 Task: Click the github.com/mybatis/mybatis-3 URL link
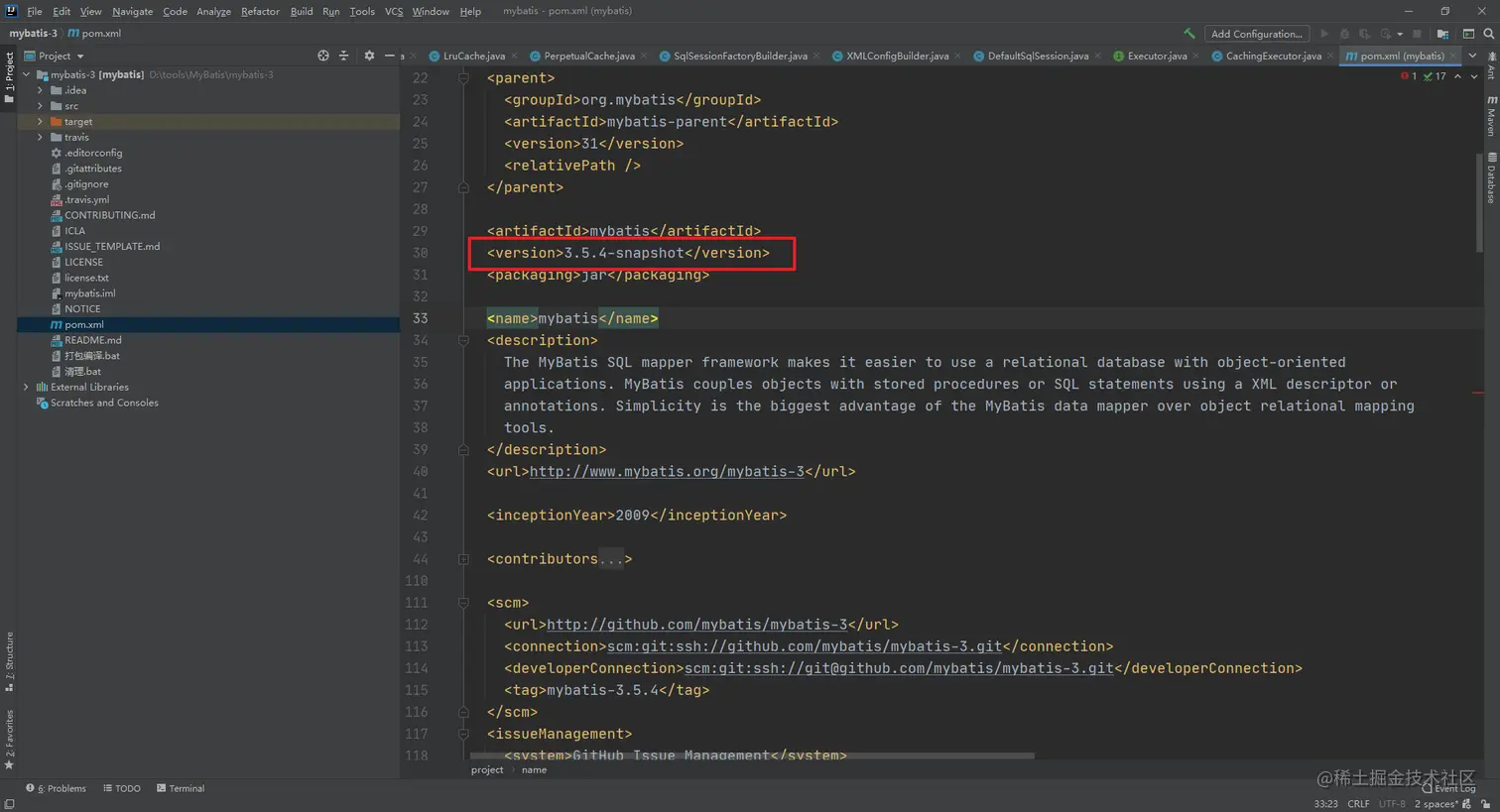click(x=696, y=625)
